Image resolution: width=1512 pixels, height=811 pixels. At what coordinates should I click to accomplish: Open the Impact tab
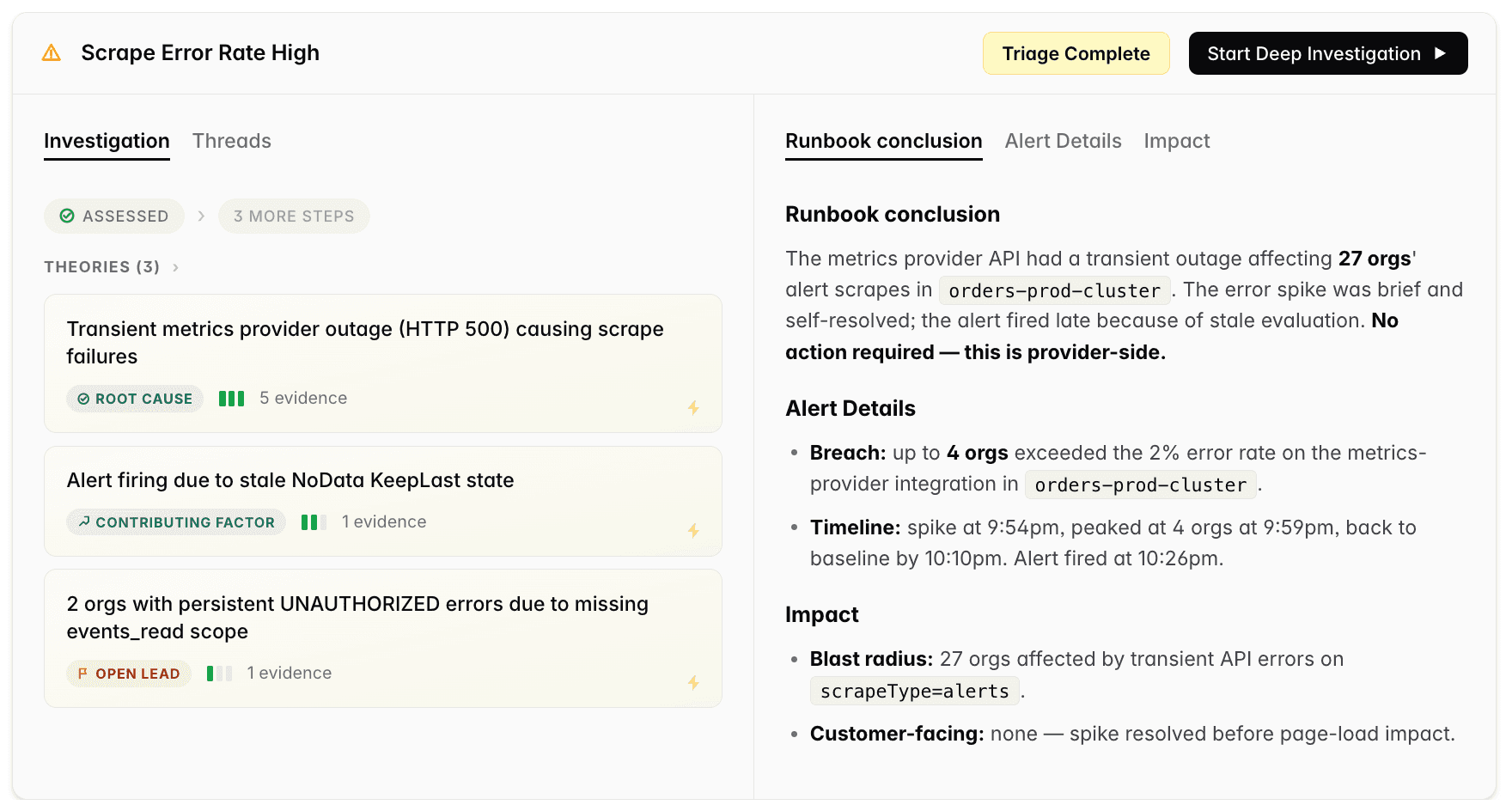1177,141
